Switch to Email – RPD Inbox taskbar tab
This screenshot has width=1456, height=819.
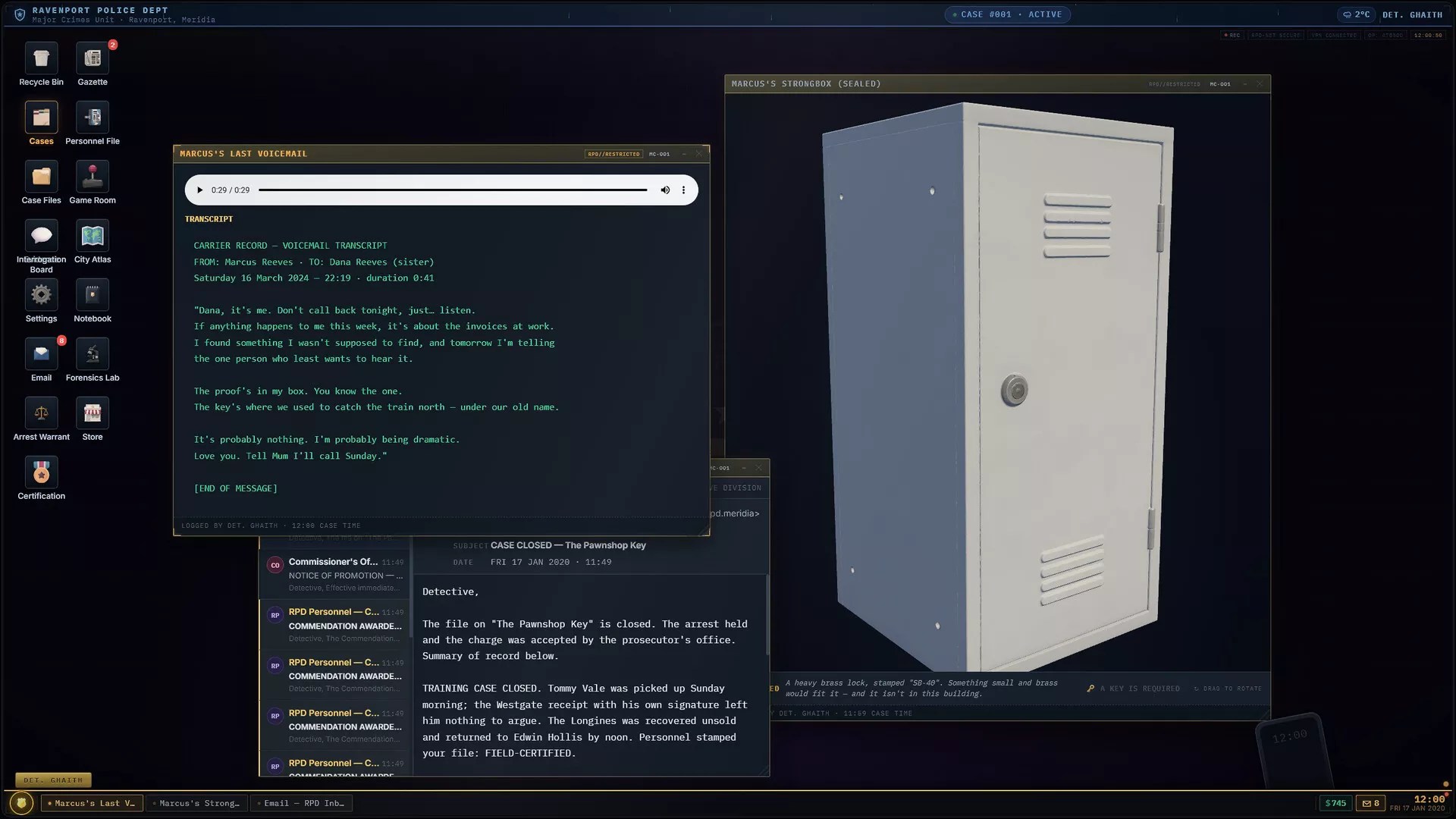(300, 803)
